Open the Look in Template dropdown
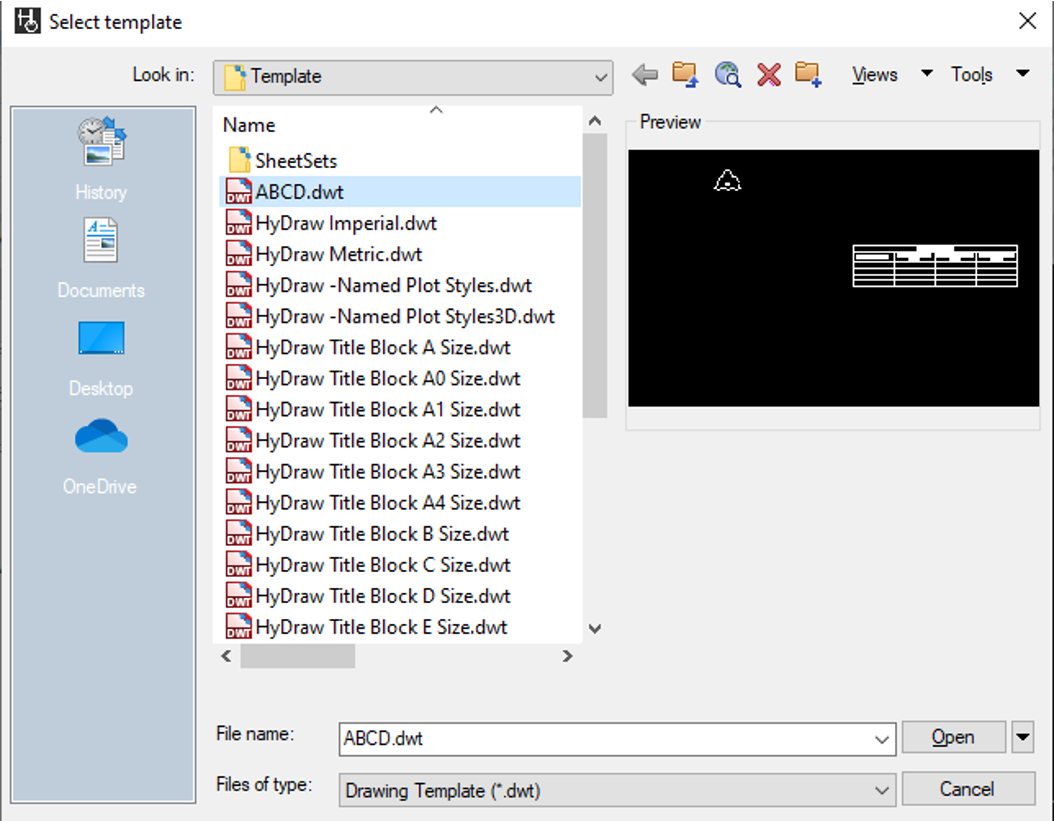This screenshot has width=1054, height=821. click(413, 77)
